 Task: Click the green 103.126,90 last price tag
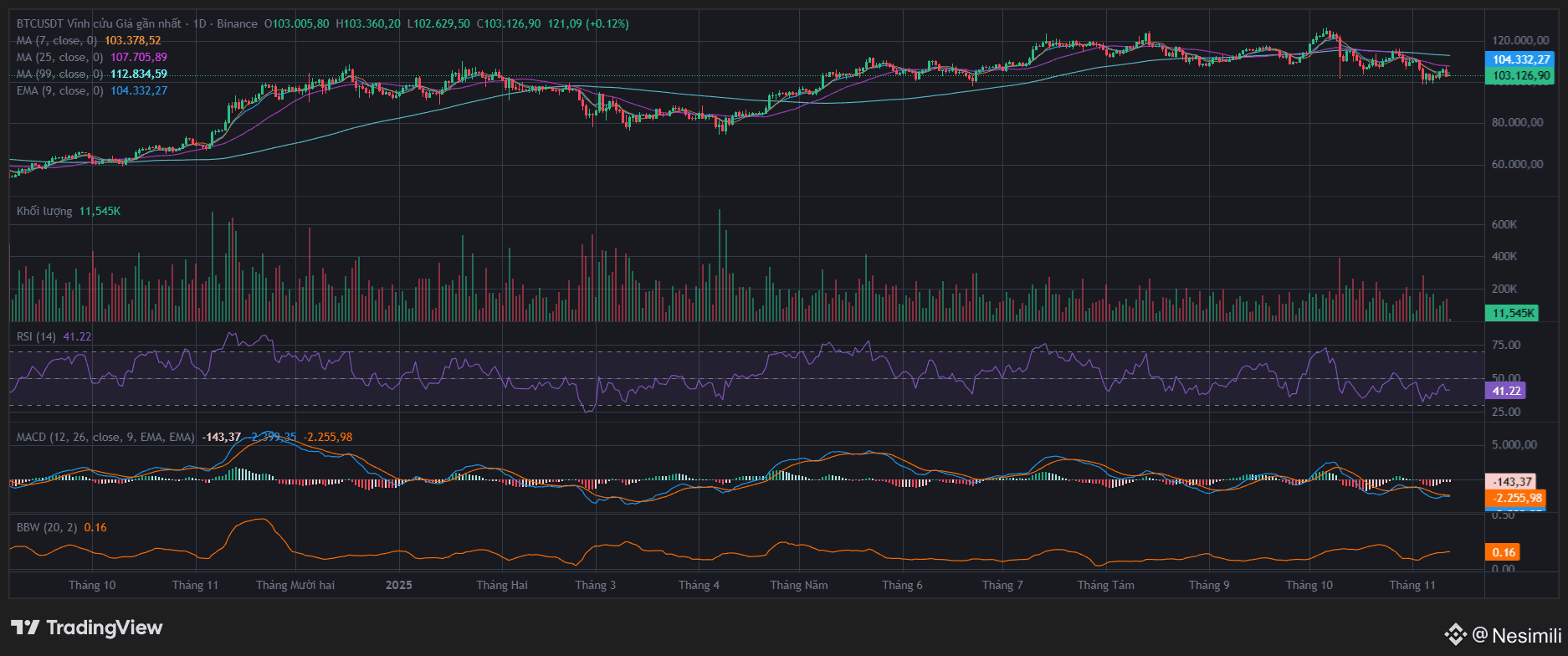1520,75
